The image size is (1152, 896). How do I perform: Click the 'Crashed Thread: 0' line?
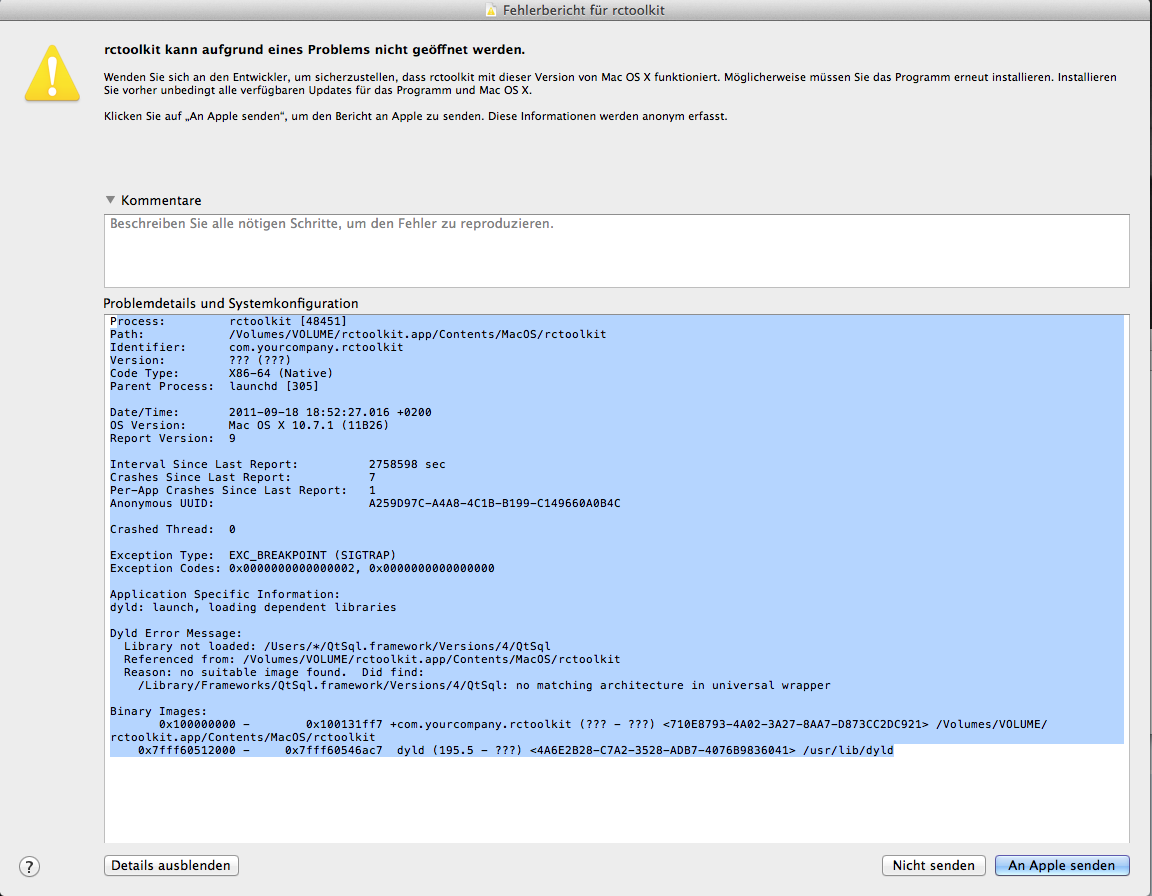coord(173,529)
